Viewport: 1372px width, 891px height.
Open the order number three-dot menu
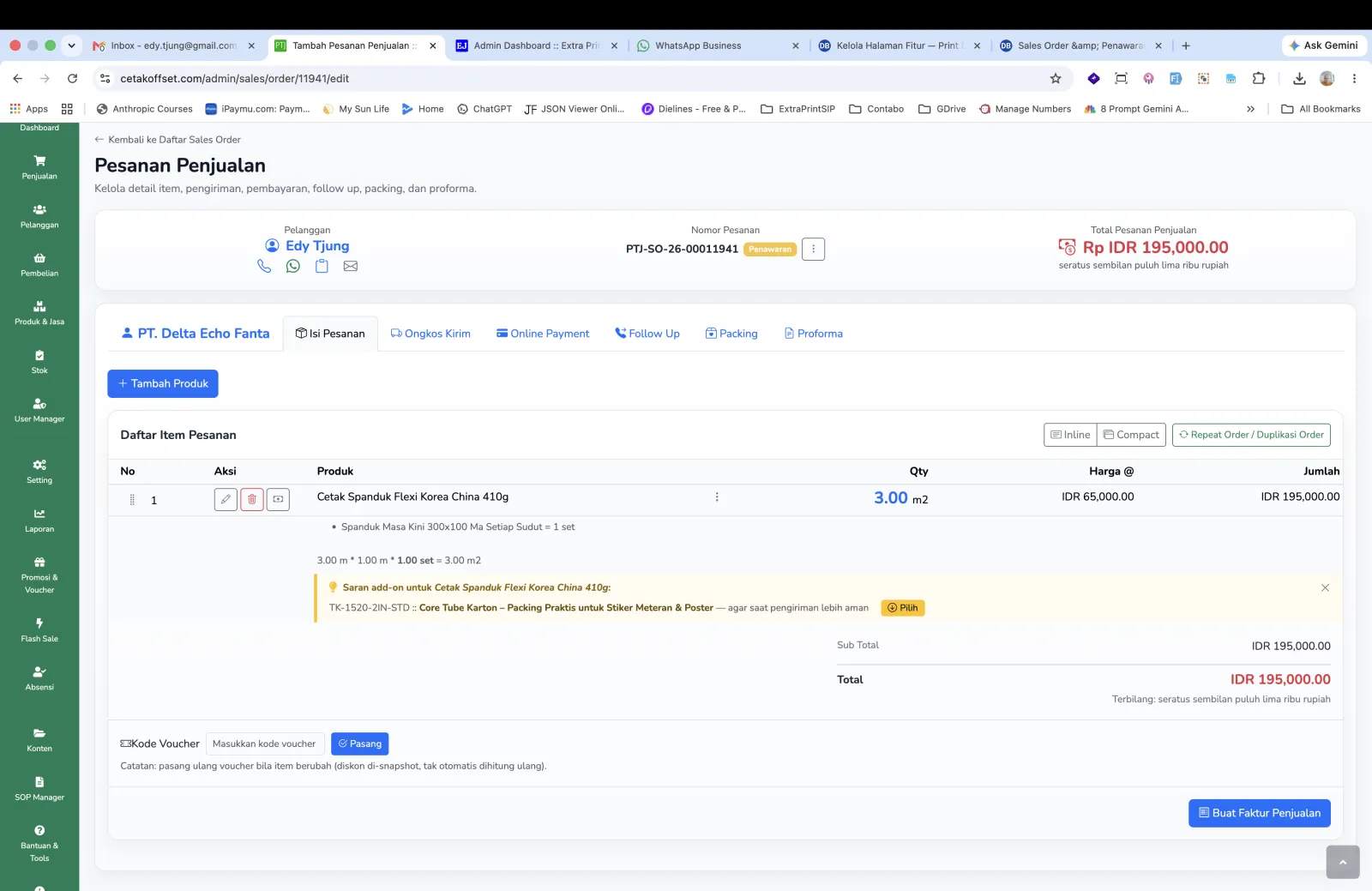[813, 250]
